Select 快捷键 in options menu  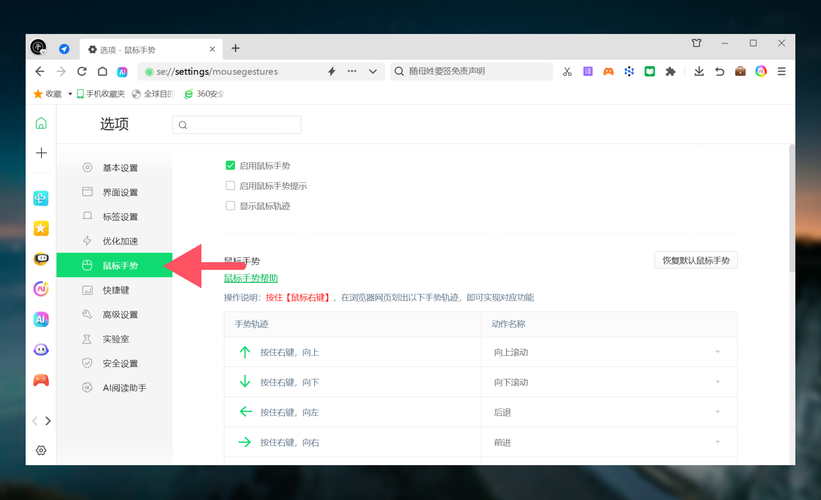[x=115, y=290]
